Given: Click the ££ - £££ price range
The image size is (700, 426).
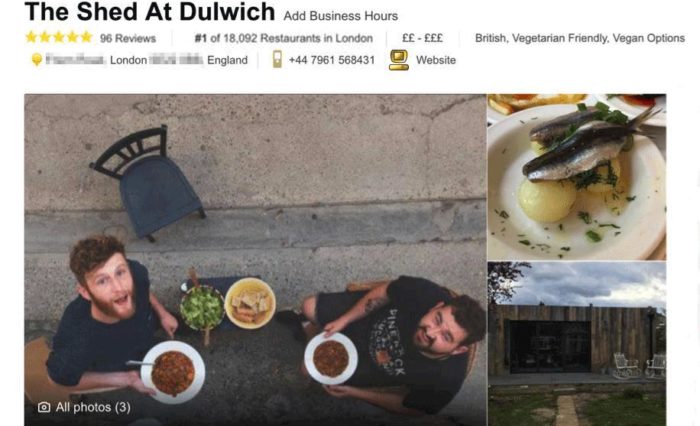Looking at the screenshot, I should coord(422,38).
